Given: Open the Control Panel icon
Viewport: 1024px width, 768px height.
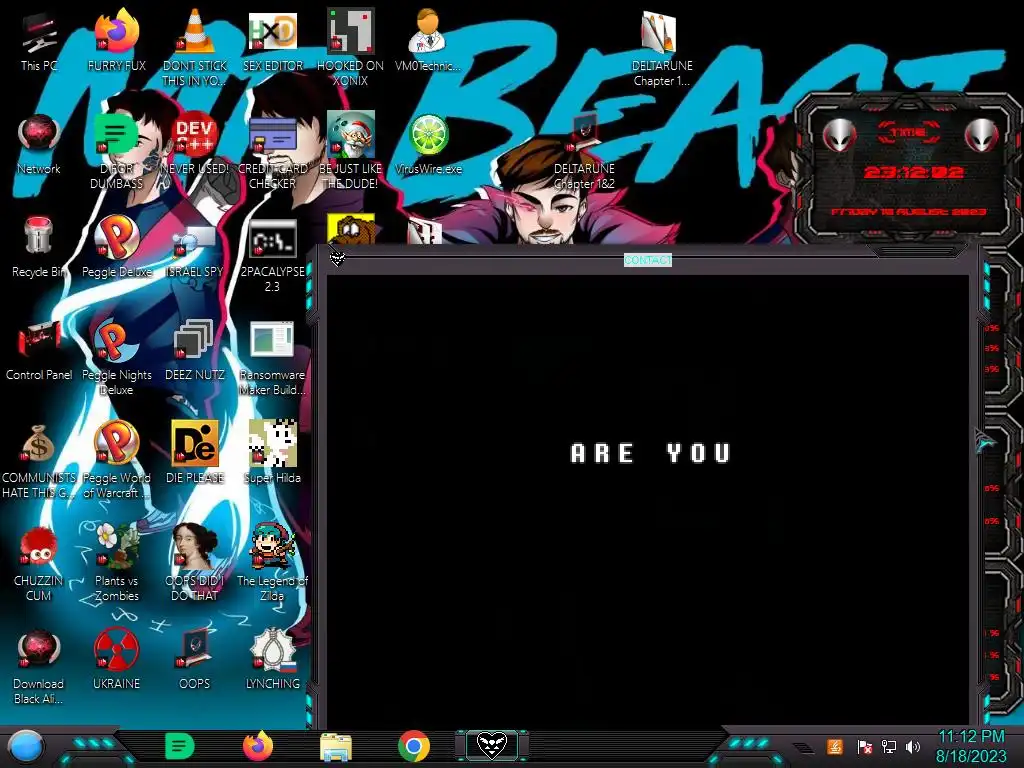Looking at the screenshot, I should (39, 351).
